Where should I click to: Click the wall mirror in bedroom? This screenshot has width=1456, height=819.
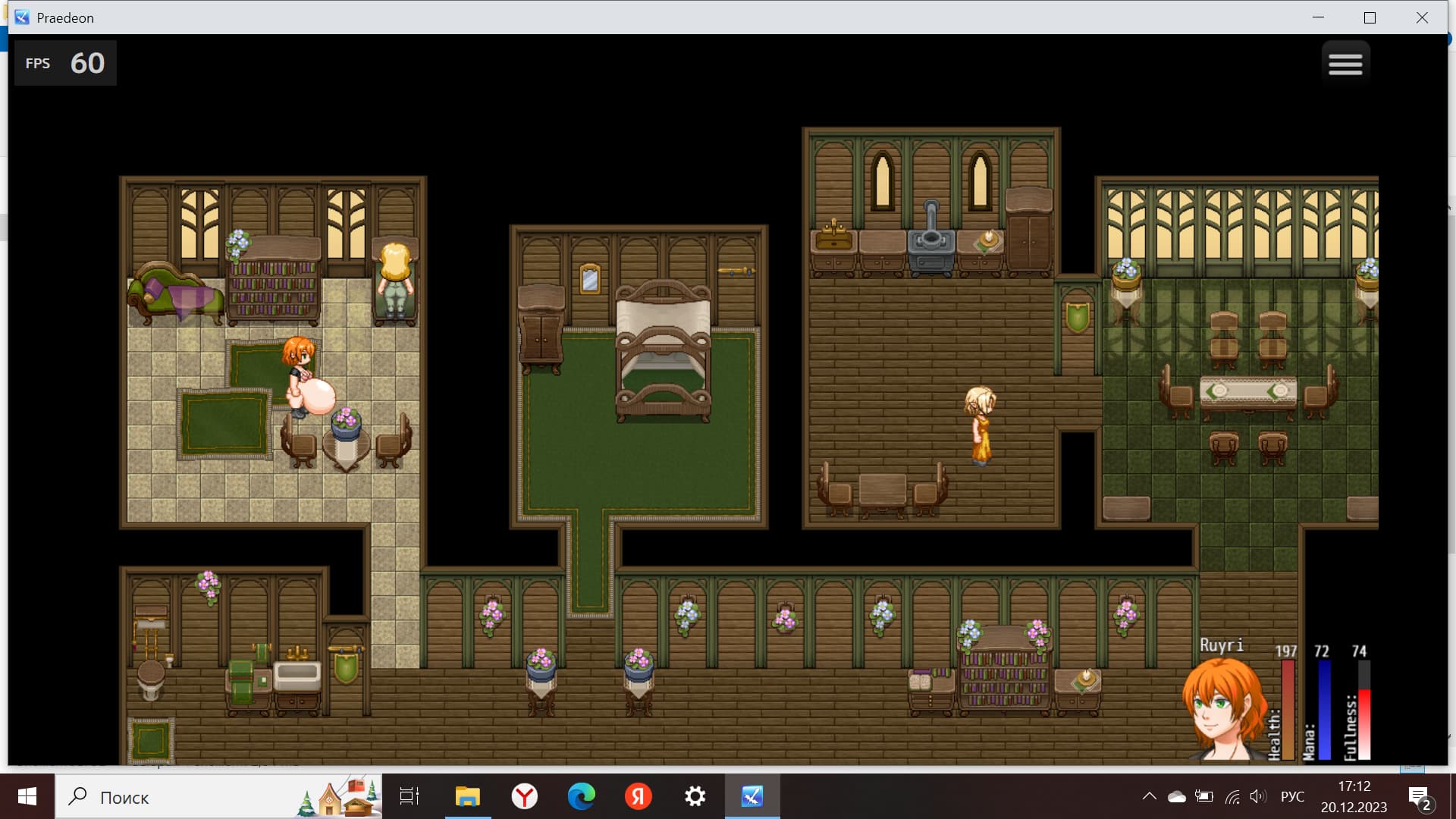tap(590, 280)
